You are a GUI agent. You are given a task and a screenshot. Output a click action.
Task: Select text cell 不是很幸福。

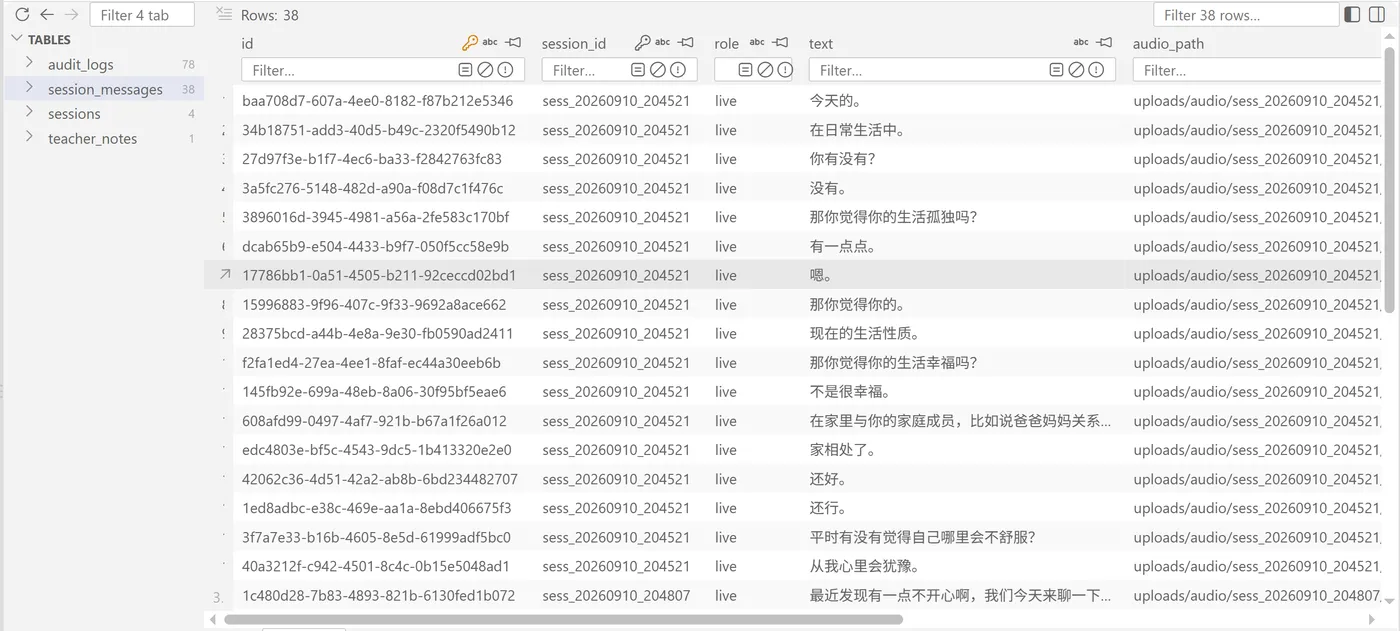[x=850, y=392]
